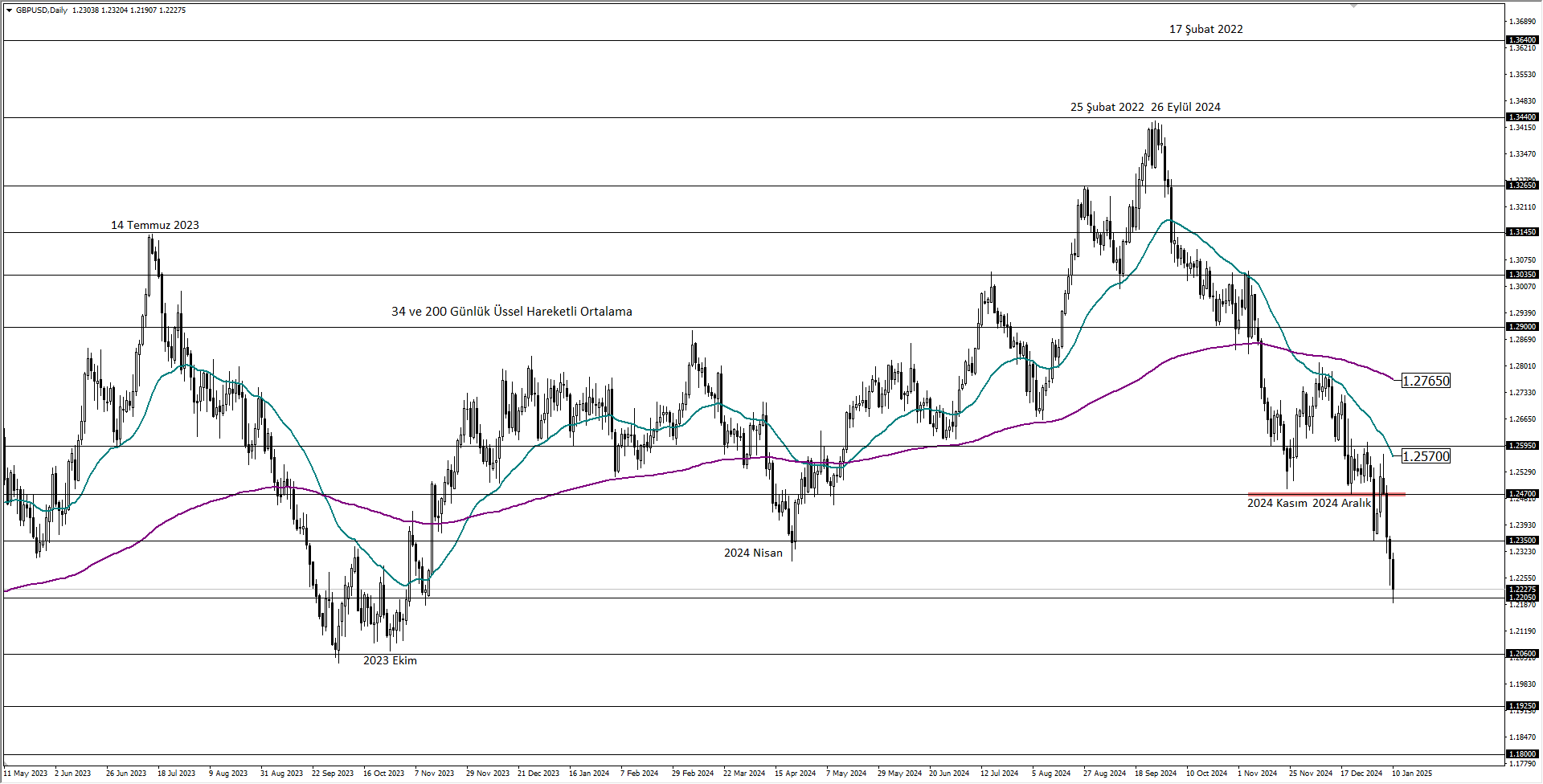This screenshot has width=1543, height=784.
Task: Click the 1.19250 price level tag
Action: pyautogui.click(x=1522, y=706)
